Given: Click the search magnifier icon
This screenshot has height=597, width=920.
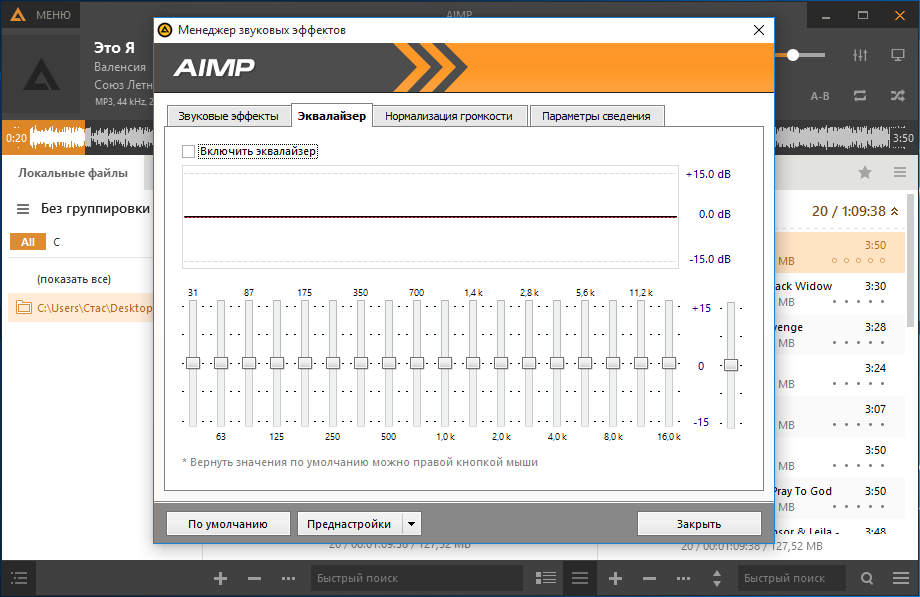Looking at the screenshot, I should tap(867, 579).
